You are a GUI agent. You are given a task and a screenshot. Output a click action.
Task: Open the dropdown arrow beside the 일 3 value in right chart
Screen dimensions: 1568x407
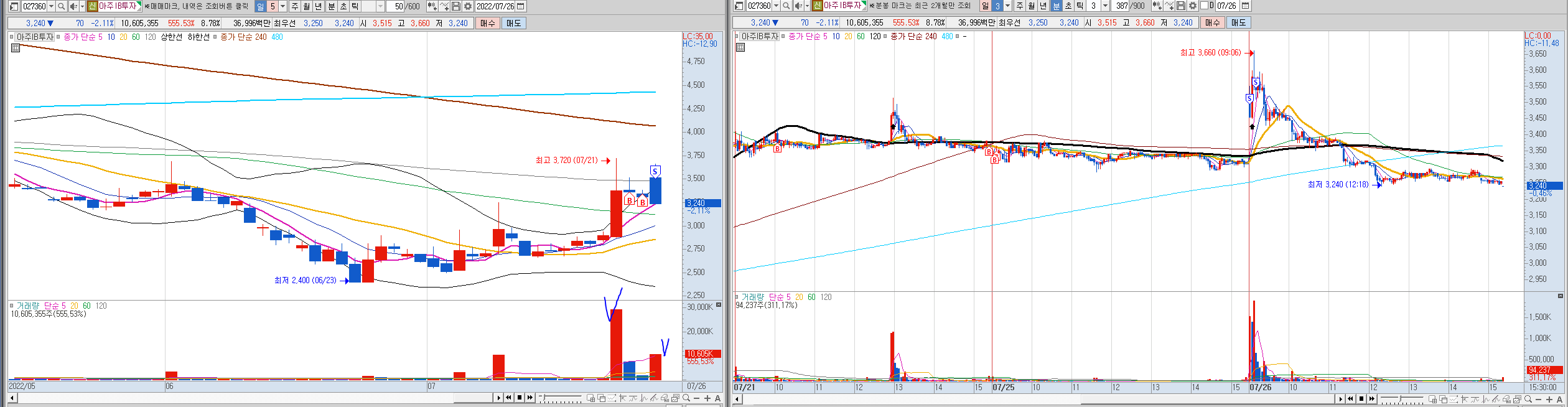pos(1007,6)
